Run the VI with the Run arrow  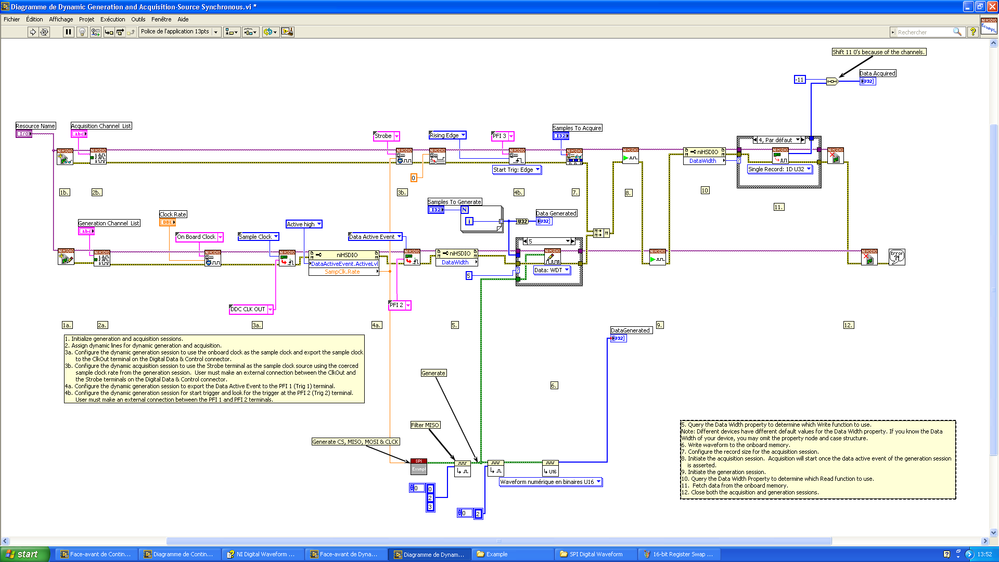pyautogui.click(x=33, y=32)
